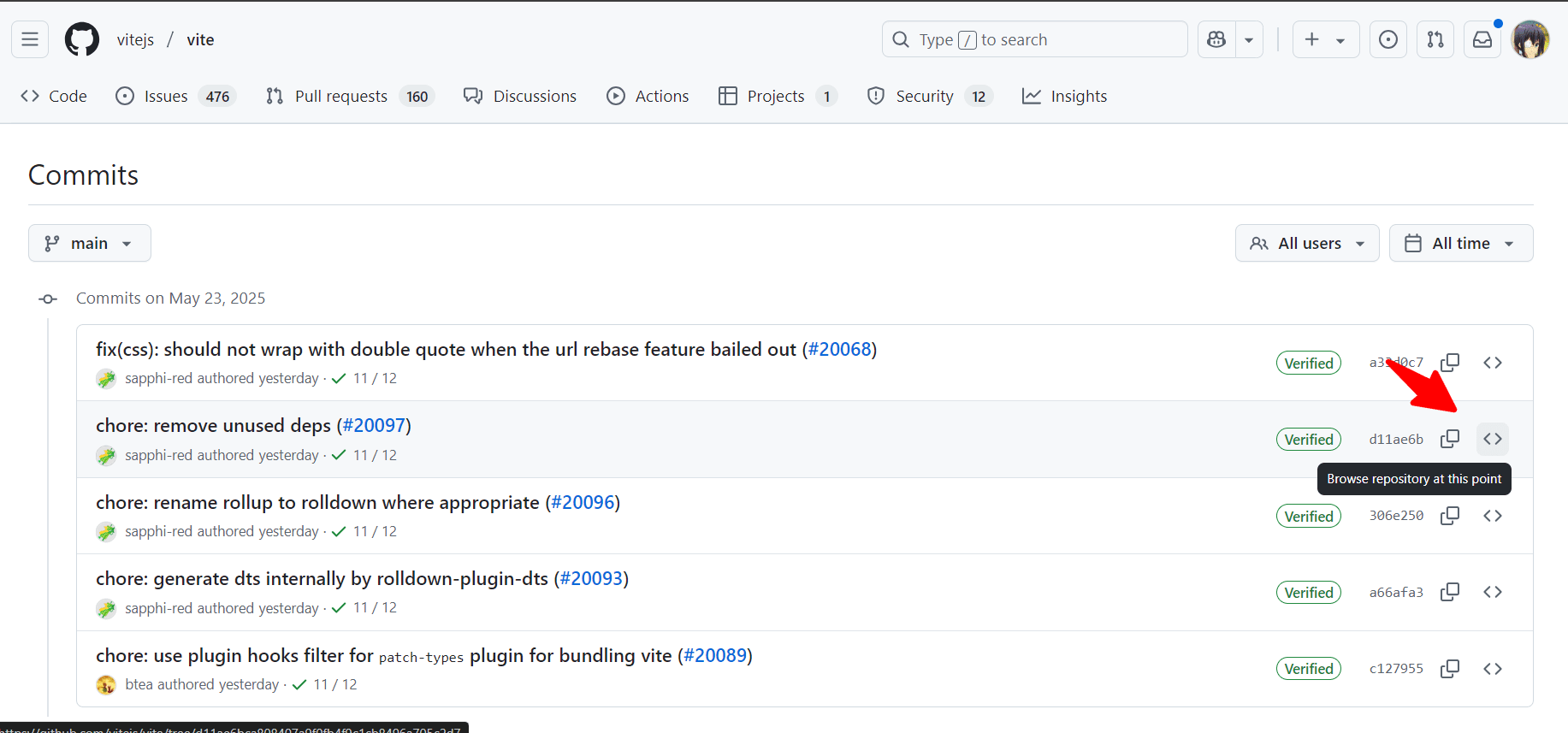This screenshot has height=733, width=1568.
Task: Open the hamburger navigation menu
Action: [30, 39]
